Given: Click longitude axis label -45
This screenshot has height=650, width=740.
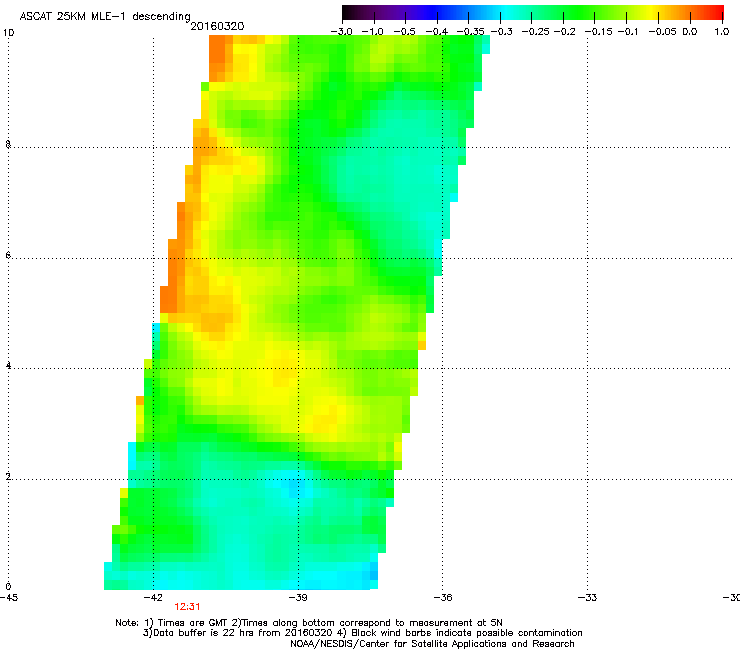Looking at the screenshot, I should 9,598.
